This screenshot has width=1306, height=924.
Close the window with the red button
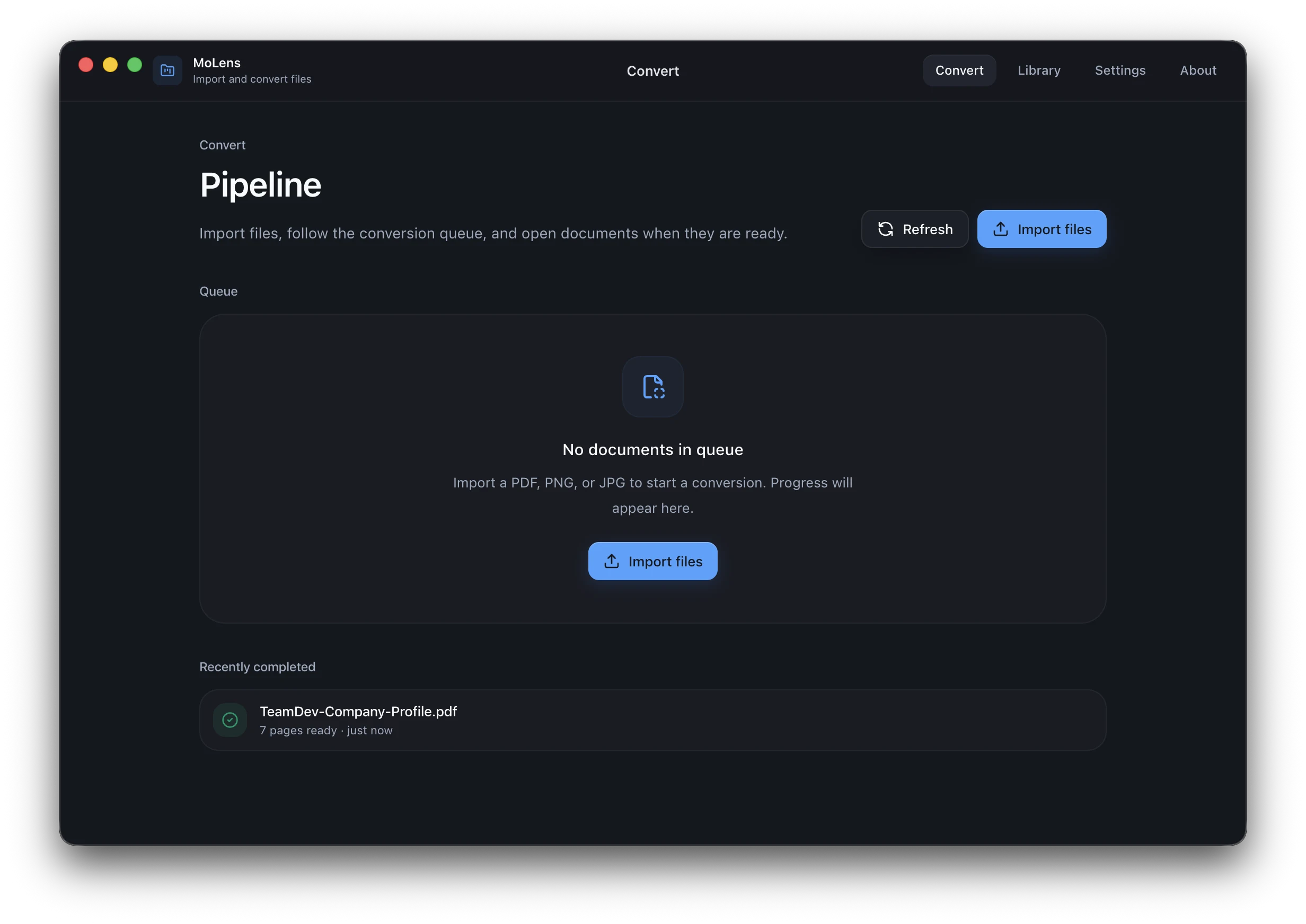pos(86,65)
